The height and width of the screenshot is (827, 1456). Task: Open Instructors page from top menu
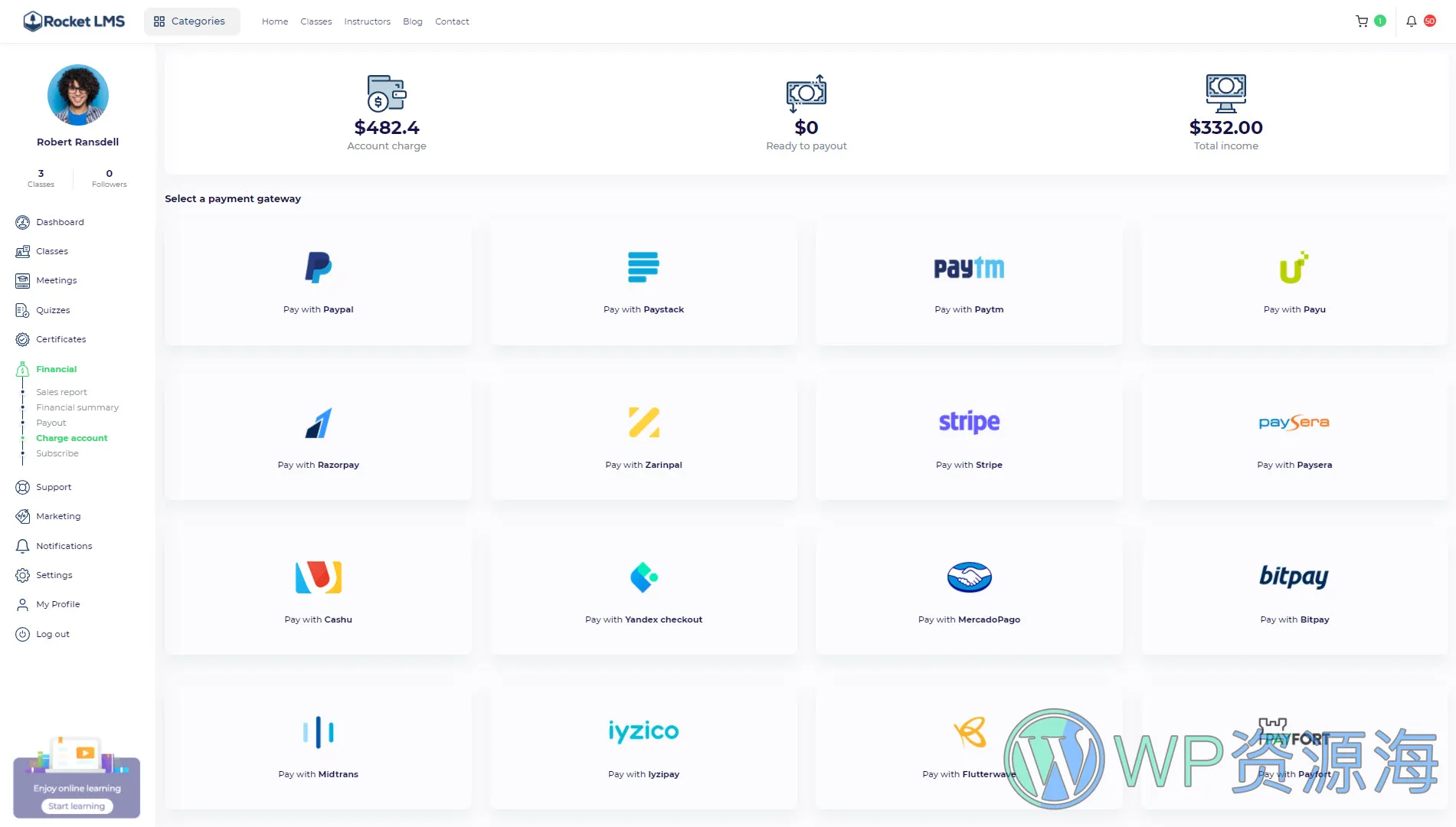coord(367,21)
